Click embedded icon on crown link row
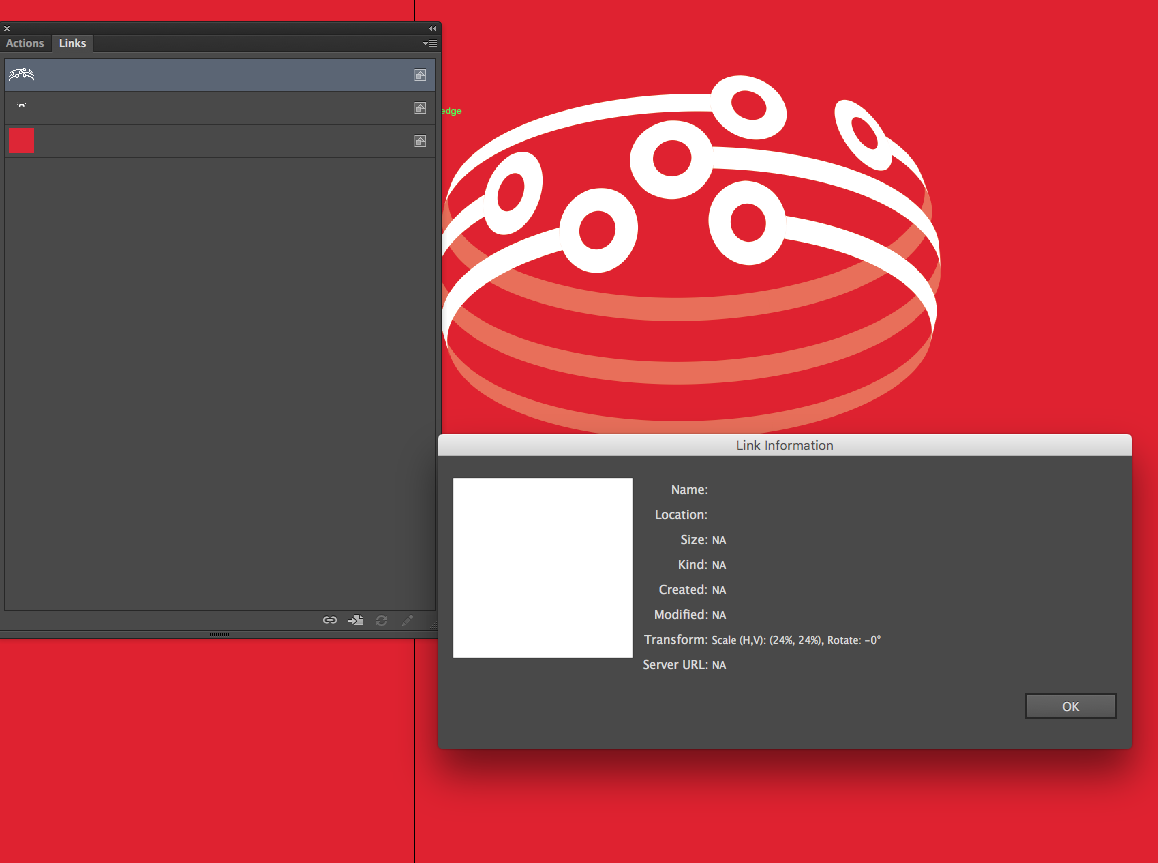 pos(420,75)
